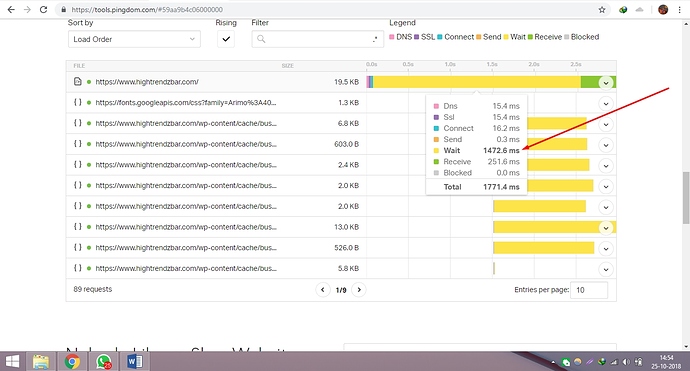Click the magnifier icon in Filter field
This screenshot has width=690, height=371.
coord(261,39)
